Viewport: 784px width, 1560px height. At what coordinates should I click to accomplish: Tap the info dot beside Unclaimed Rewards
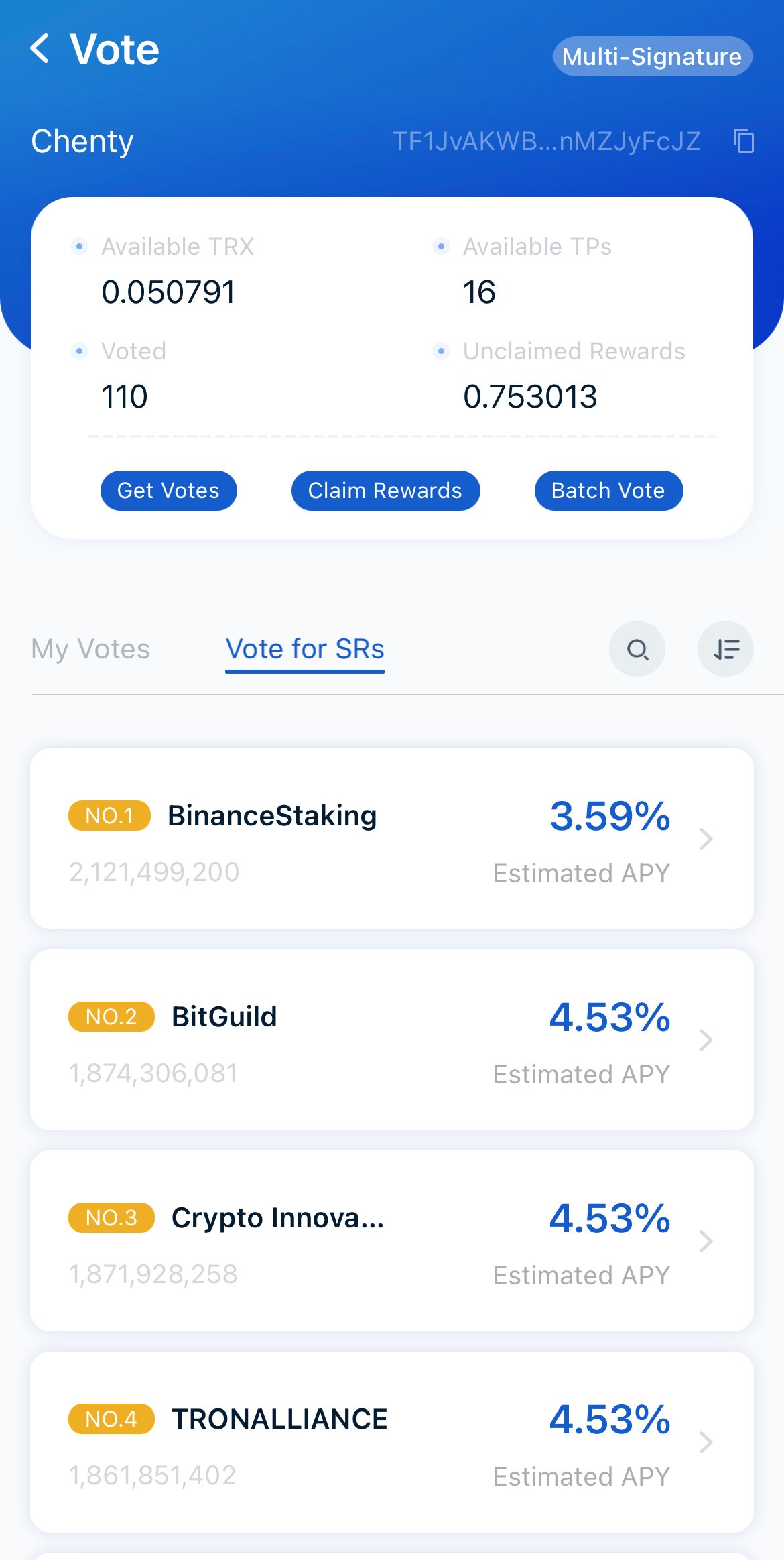pyautogui.click(x=441, y=351)
